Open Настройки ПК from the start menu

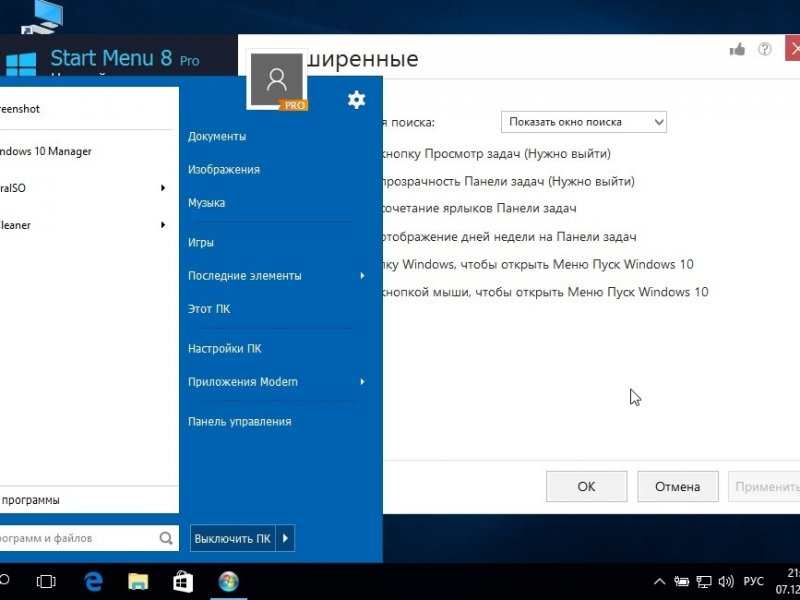click(x=224, y=348)
